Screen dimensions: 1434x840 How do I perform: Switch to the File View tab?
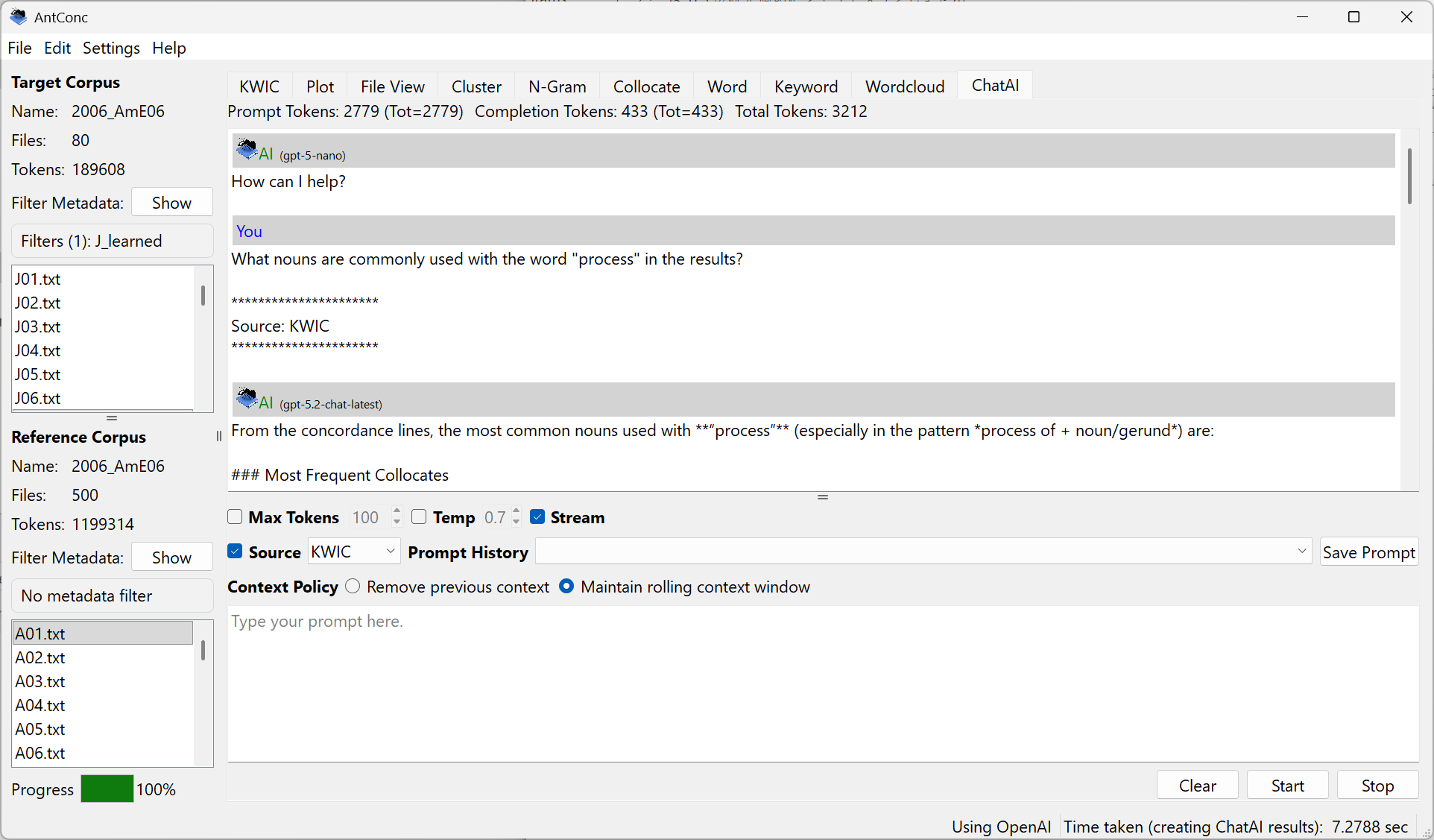[393, 86]
